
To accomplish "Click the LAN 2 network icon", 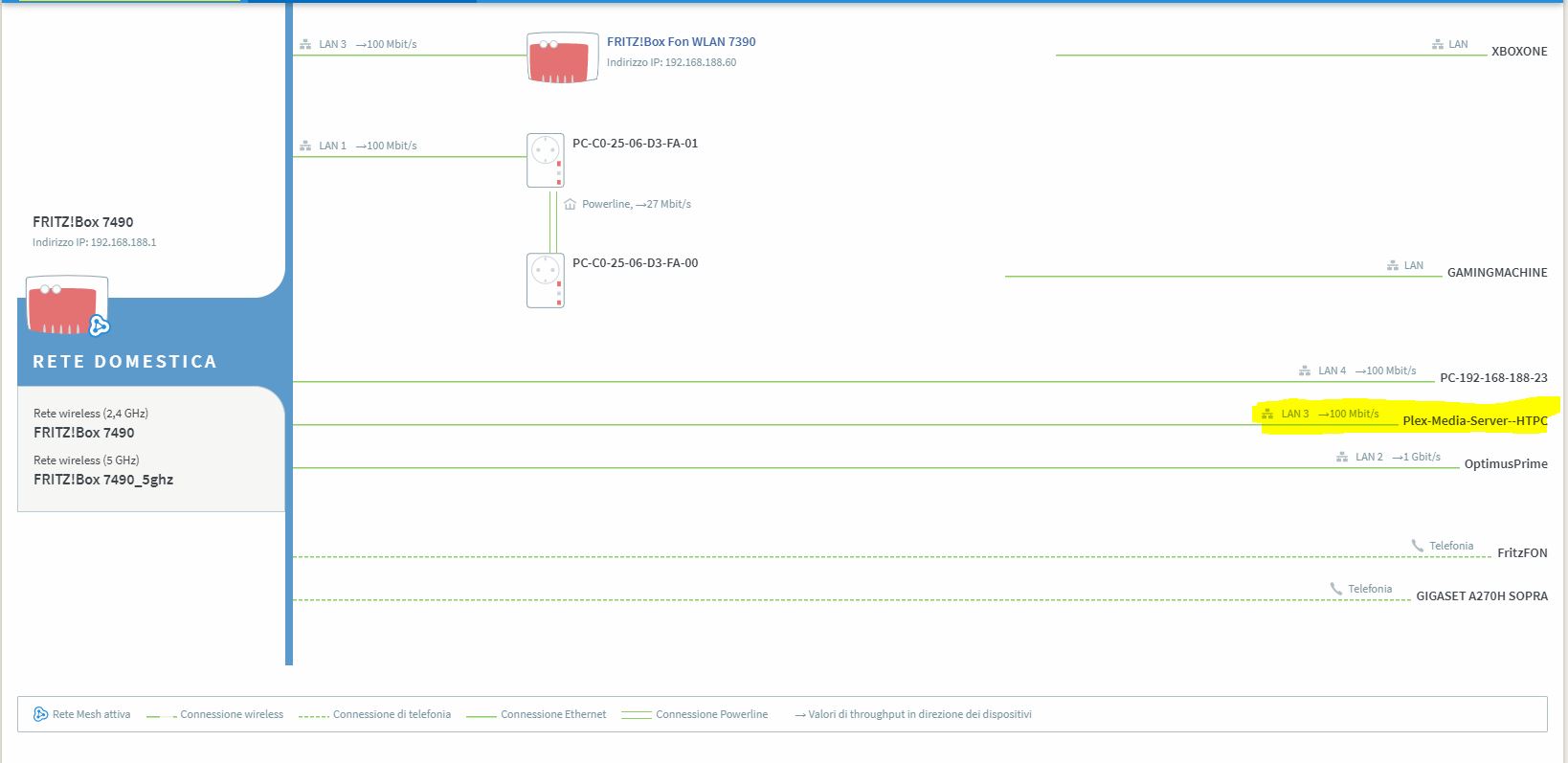I will point(1342,457).
